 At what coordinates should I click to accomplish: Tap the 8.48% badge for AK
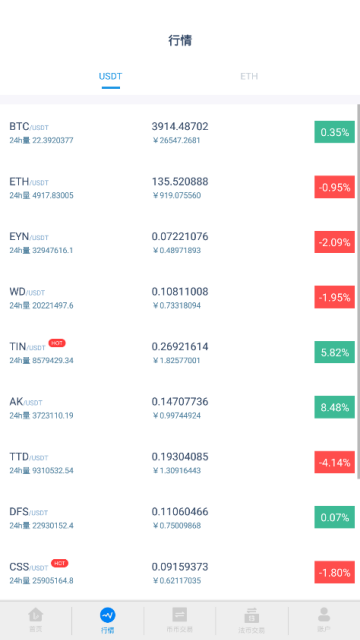(x=334, y=407)
